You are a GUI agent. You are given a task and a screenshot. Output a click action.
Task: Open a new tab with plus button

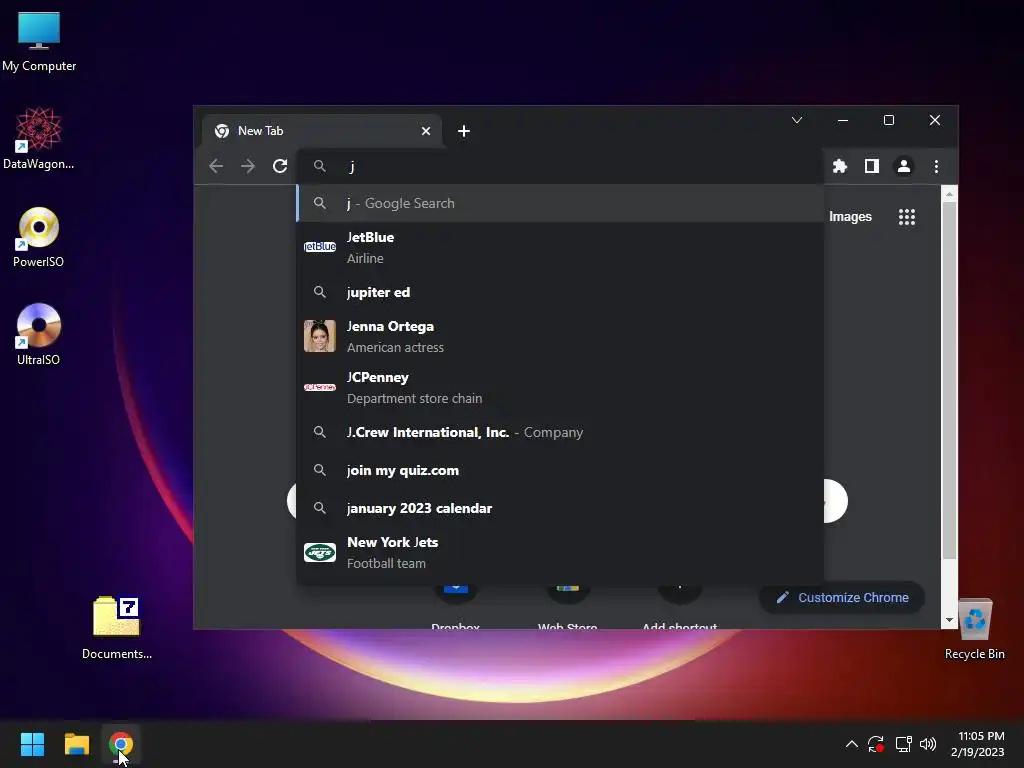click(464, 131)
